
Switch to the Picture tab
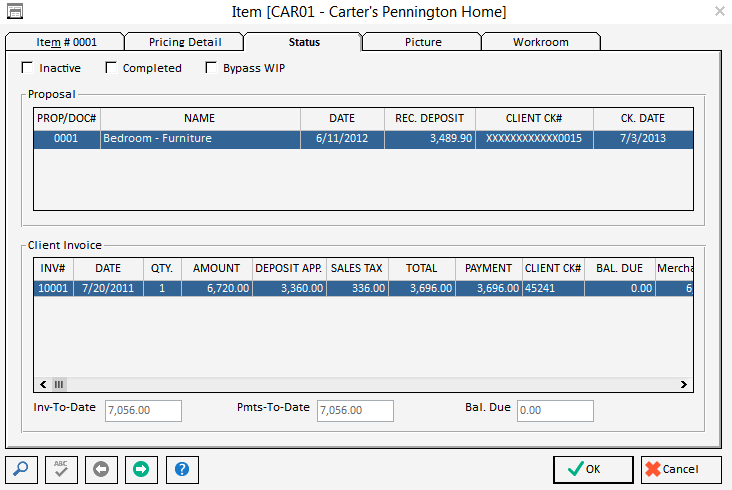click(x=423, y=42)
